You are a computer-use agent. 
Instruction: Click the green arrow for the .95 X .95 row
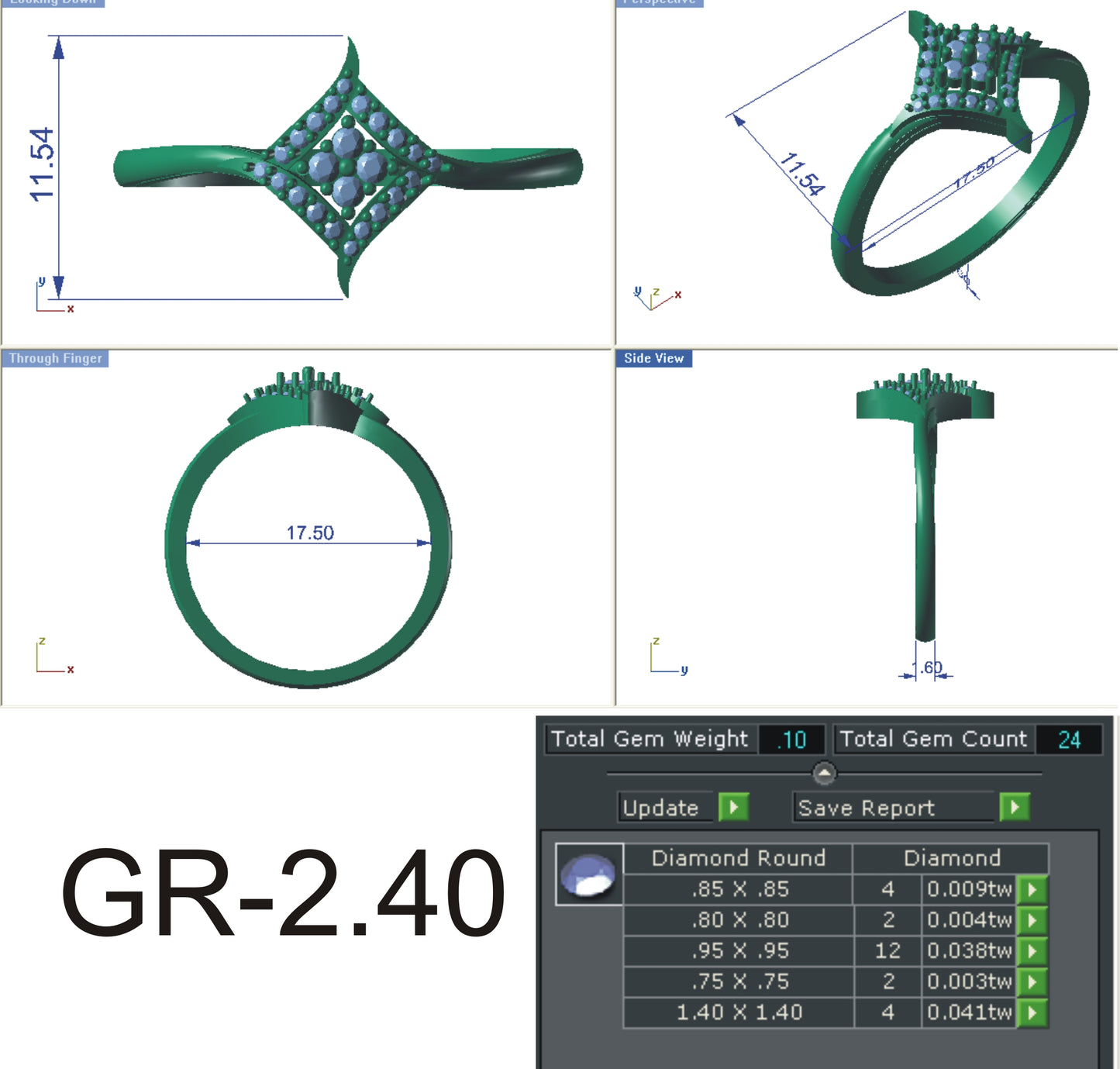1031,950
